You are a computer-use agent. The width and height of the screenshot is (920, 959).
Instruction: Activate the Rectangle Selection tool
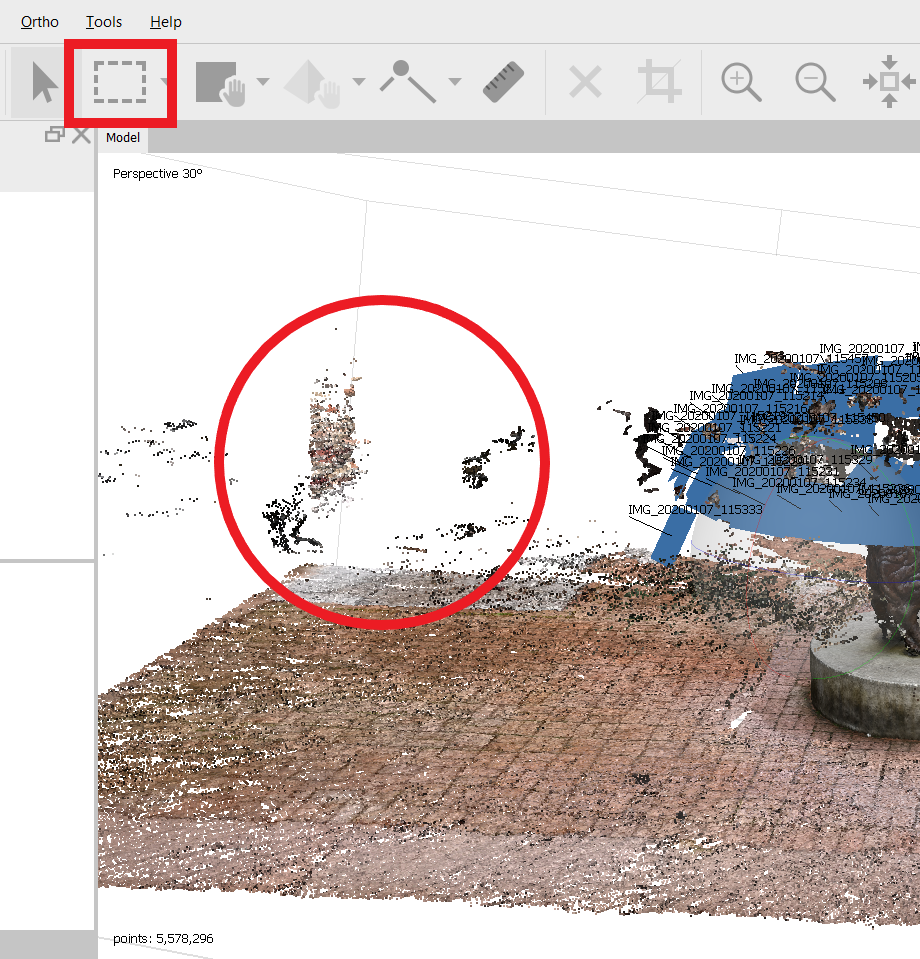click(120, 82)
